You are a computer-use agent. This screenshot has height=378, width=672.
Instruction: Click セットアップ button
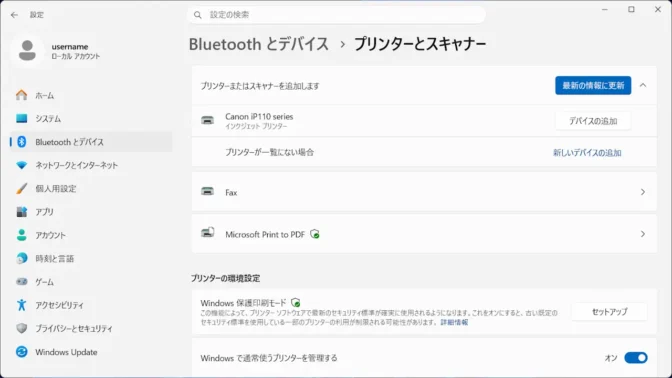click(x=609, y=312)
